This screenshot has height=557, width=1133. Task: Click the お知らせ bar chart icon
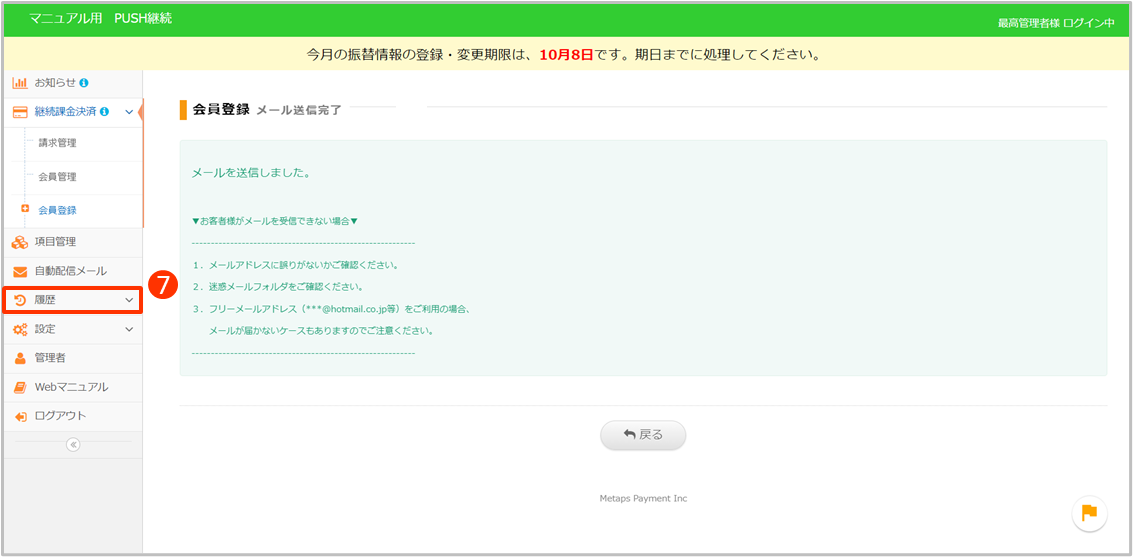(20, 83)
